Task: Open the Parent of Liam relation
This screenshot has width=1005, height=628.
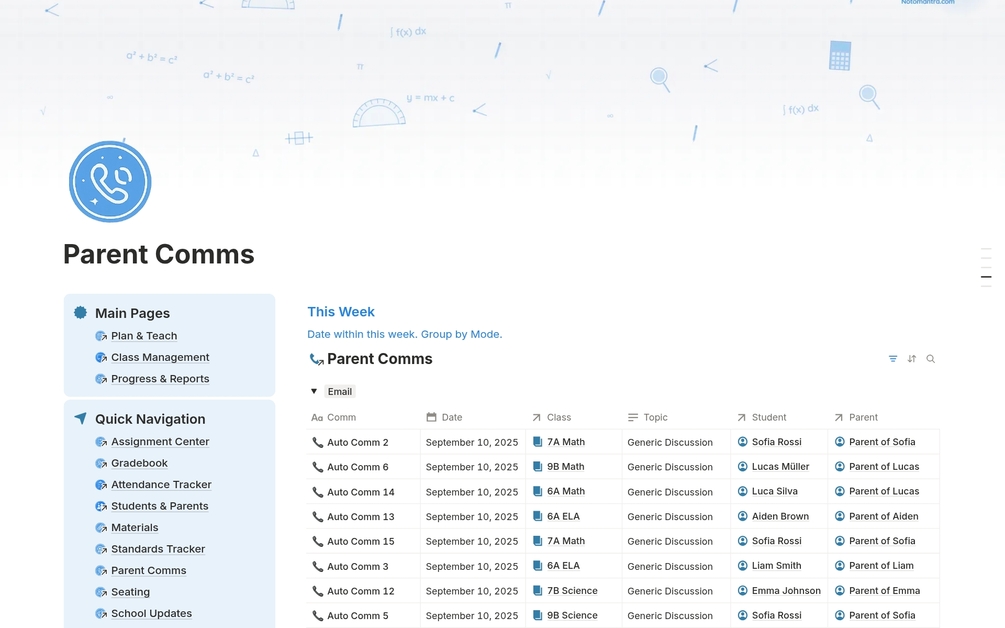Action: [x=881, y=566]
